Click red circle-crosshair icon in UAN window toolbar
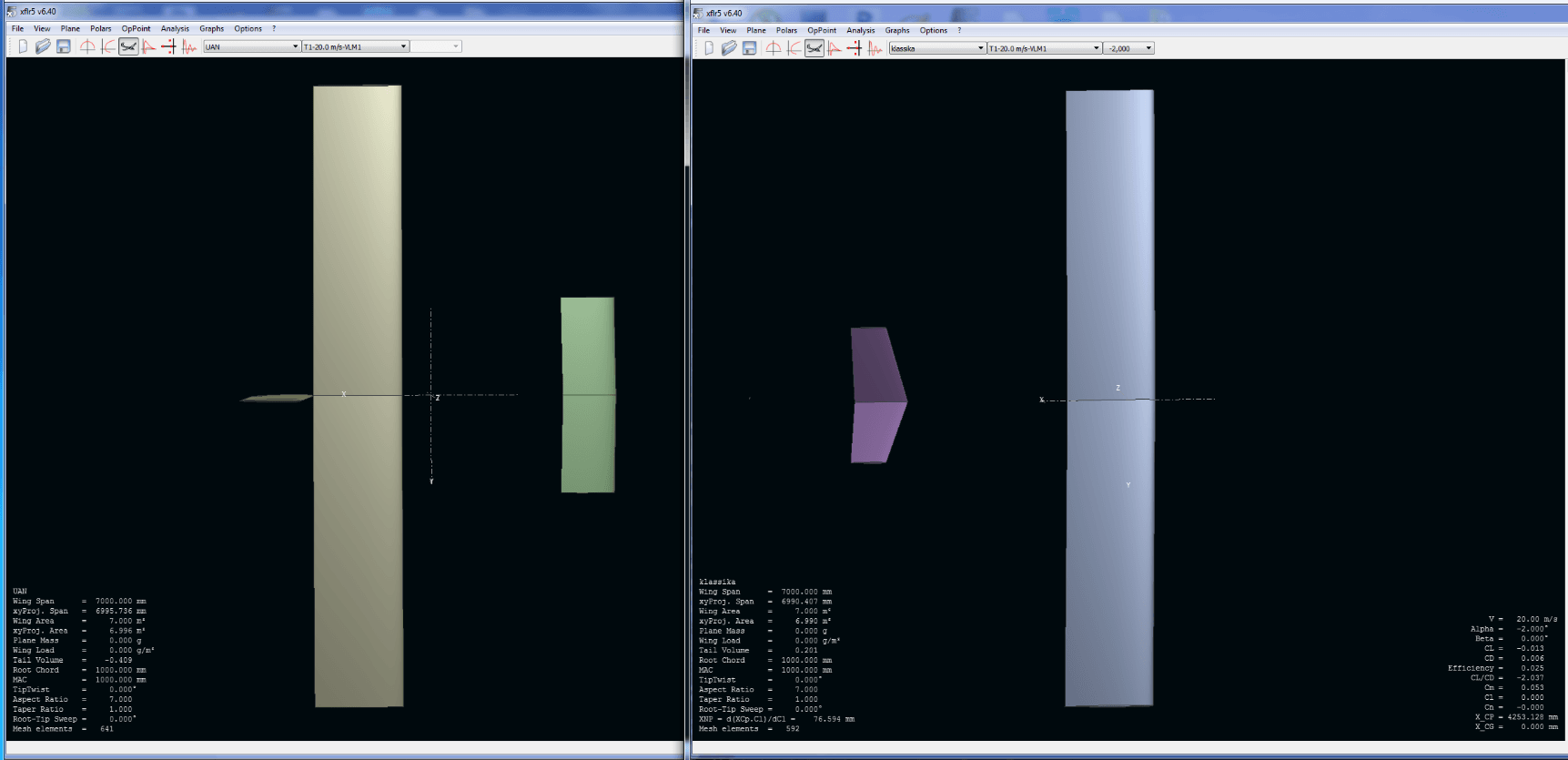Viewport: 1568px width, 760px height. tap(87, 46)
